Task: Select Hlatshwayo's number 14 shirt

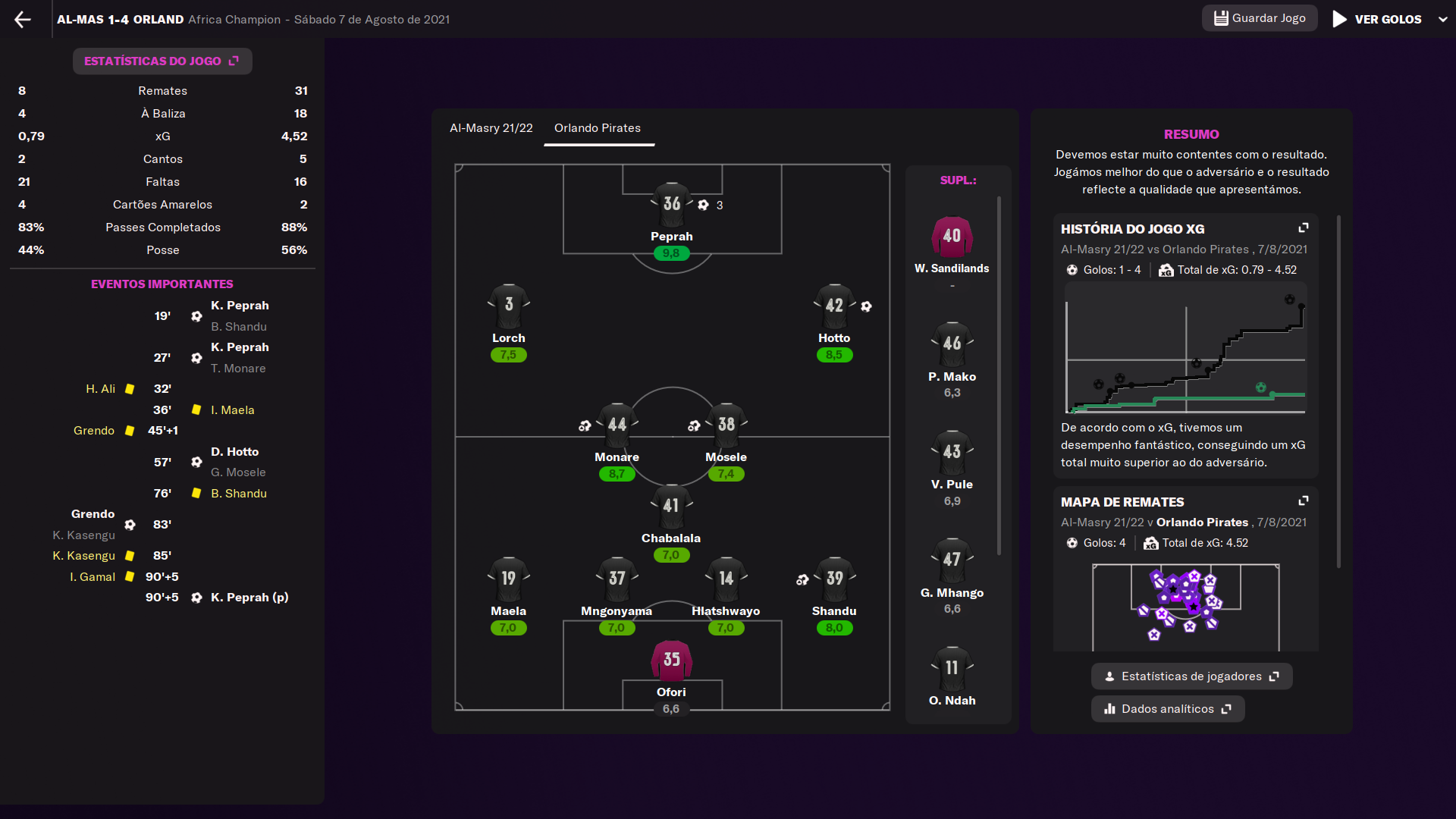Action: [726, 579]
